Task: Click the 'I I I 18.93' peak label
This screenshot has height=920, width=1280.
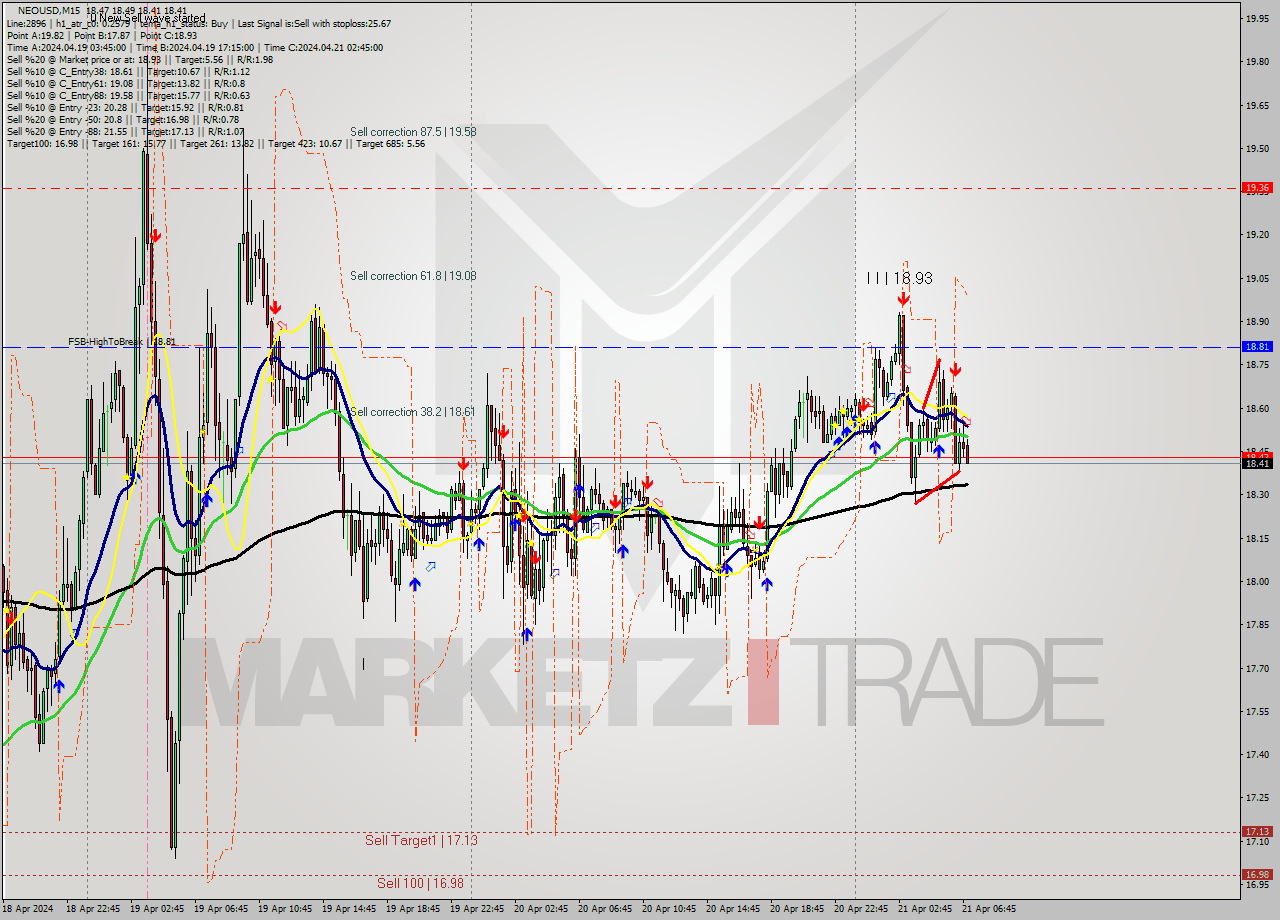Action: (x=900, y=278)
